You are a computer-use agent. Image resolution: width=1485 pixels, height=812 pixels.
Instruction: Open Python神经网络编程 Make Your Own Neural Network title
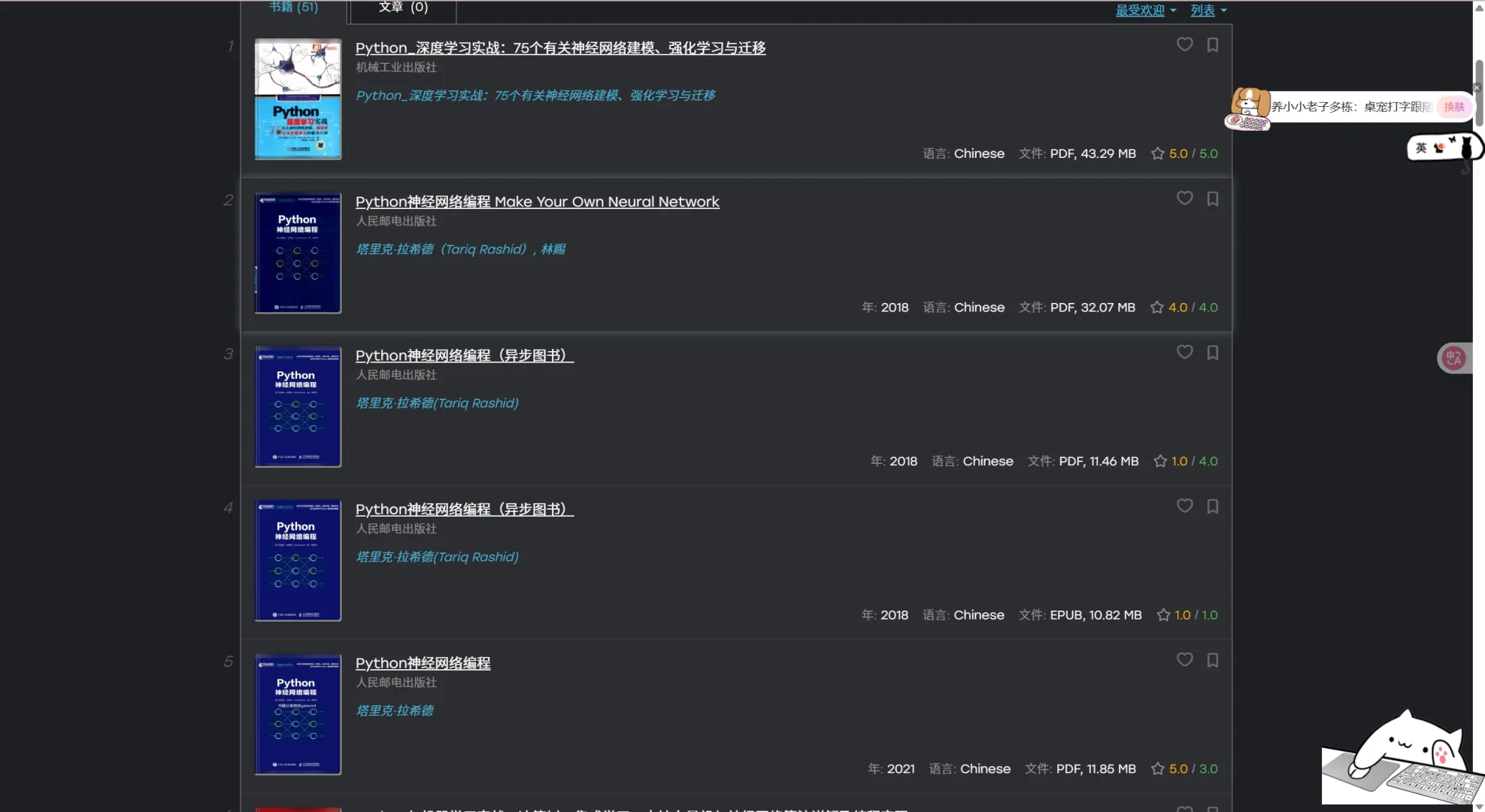[537, 201]
